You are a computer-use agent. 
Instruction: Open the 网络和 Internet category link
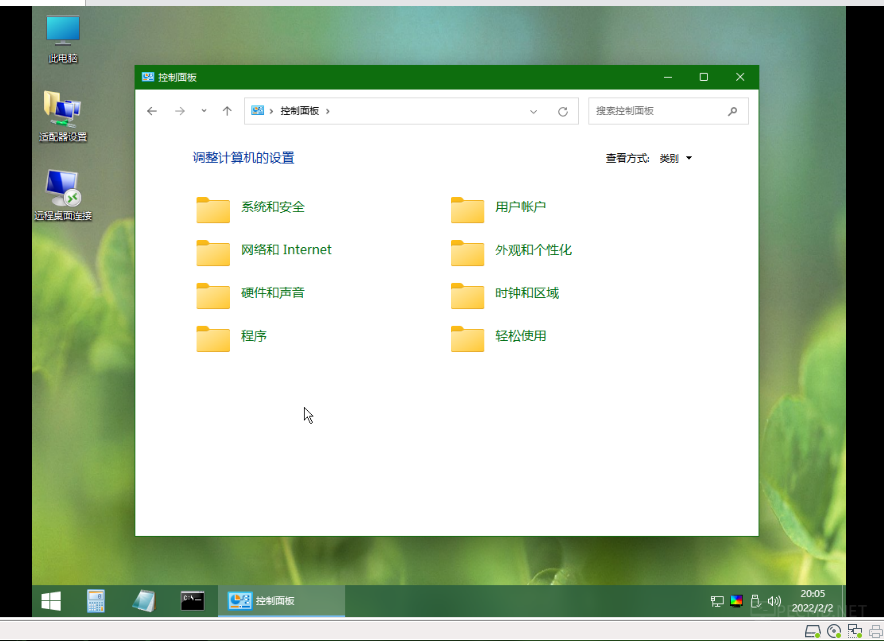pyautogui.click(x=286, y=250)
